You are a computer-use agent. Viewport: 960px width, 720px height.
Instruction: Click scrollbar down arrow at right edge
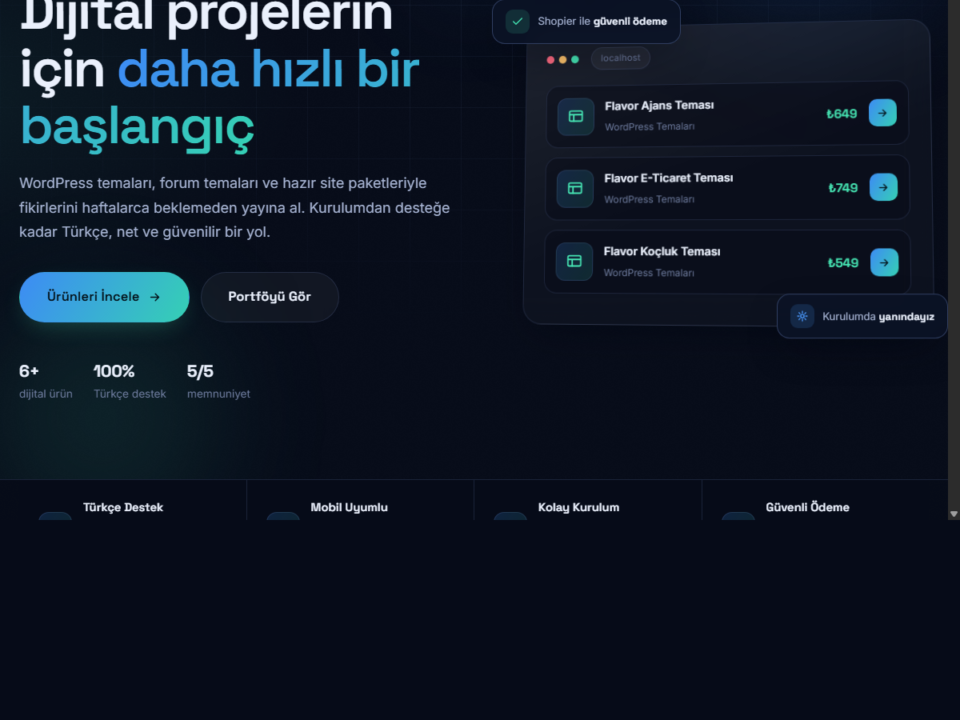[953, 514]
